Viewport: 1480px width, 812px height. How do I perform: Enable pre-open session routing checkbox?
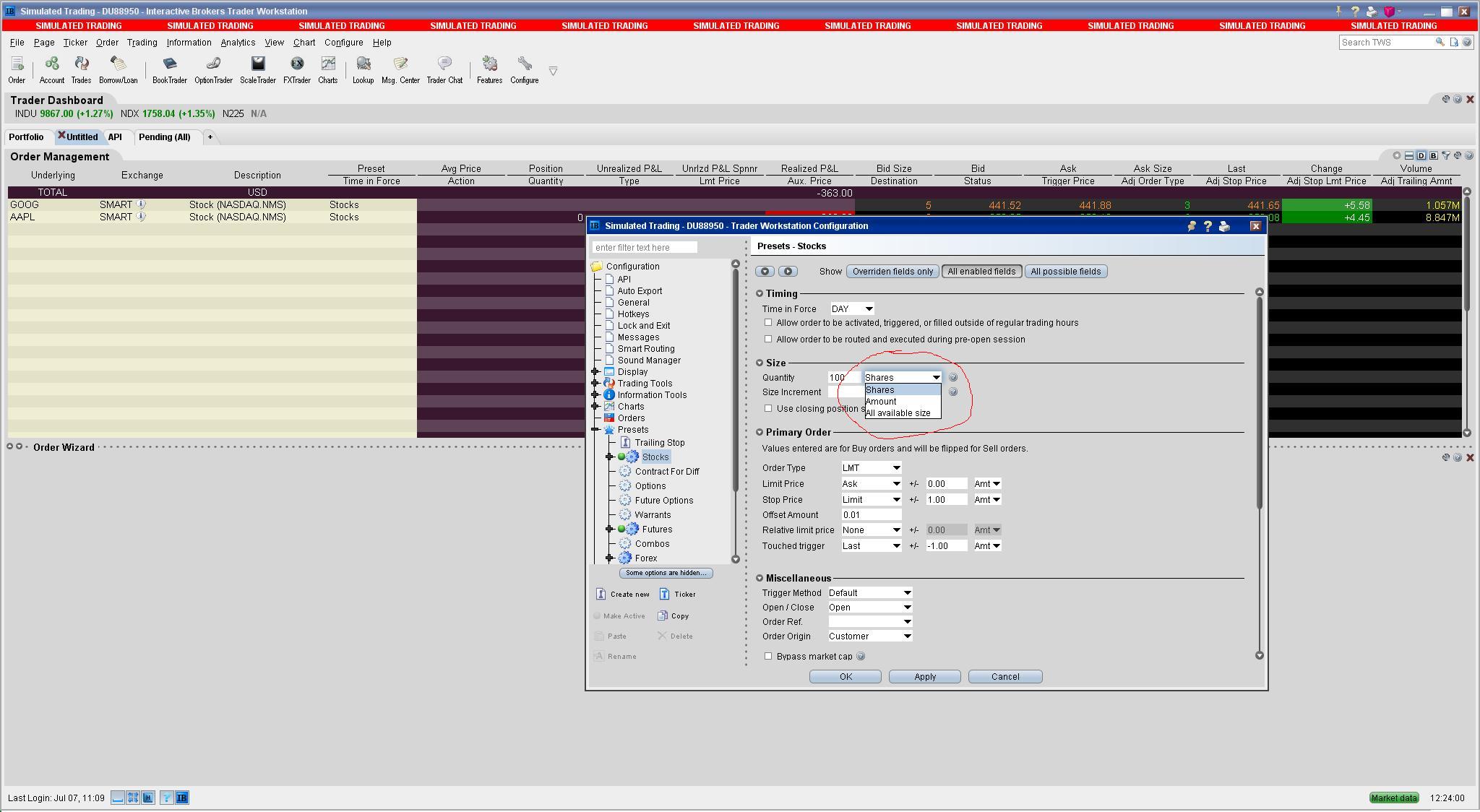[768, 339]
